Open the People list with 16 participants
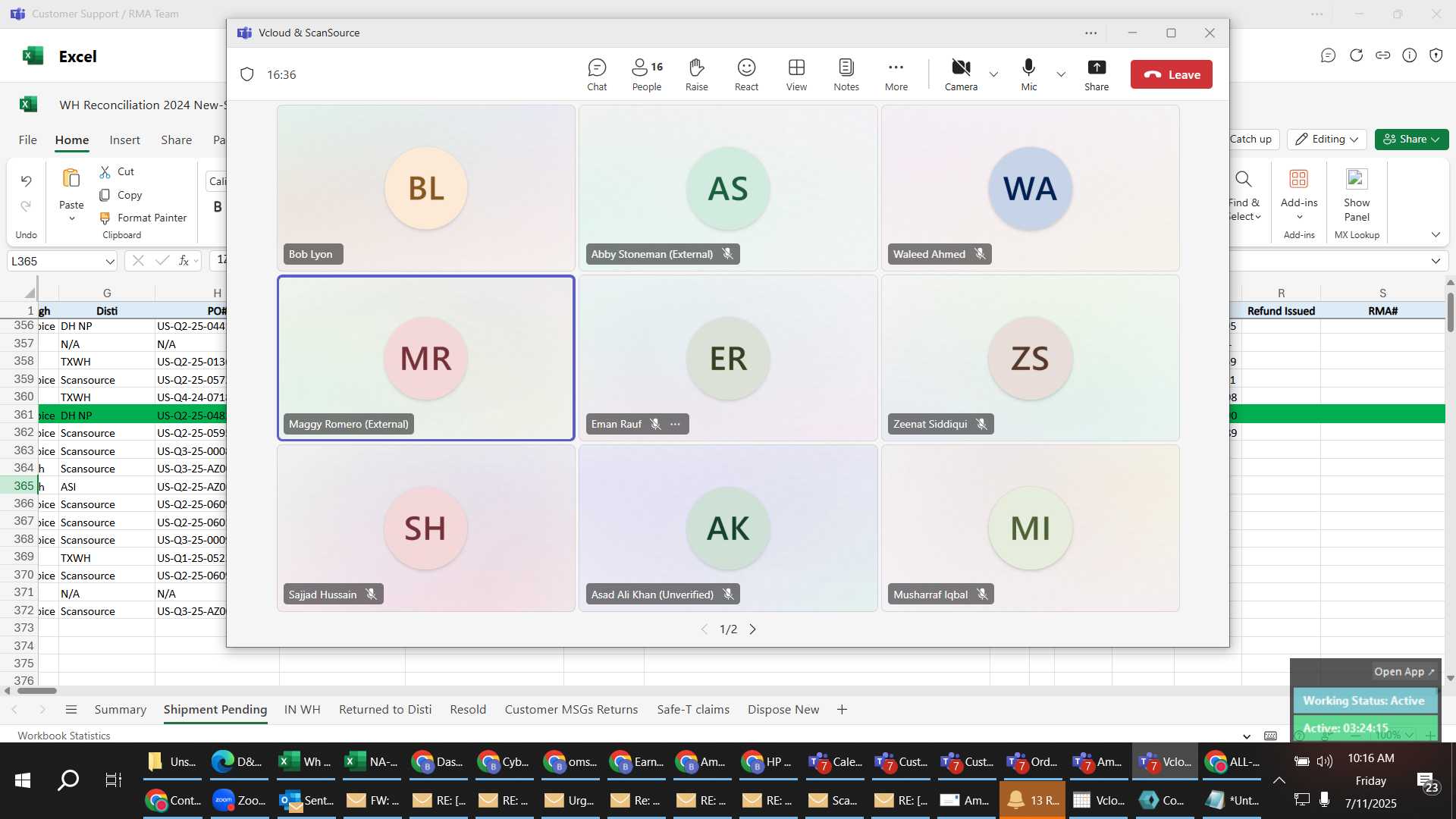This screenshot has width=1456, height=819. pos(647,75)
